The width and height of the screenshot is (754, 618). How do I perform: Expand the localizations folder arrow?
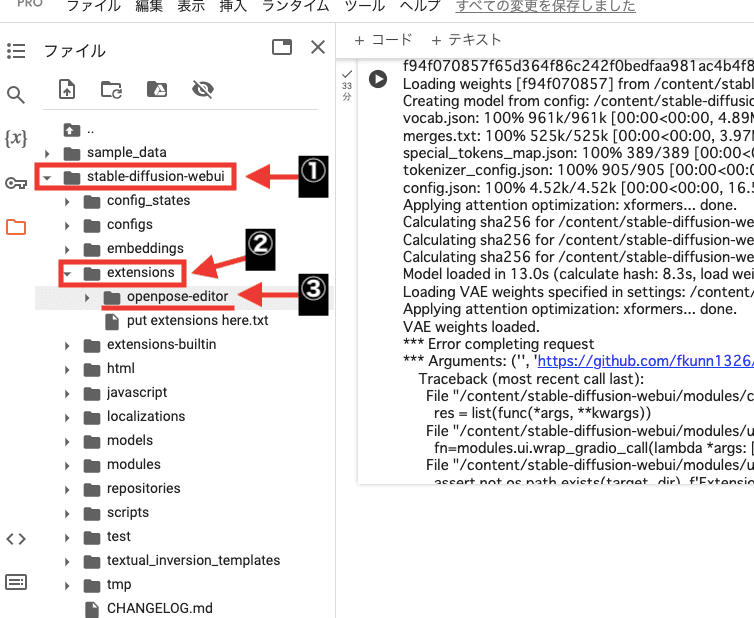pos(67,418)
